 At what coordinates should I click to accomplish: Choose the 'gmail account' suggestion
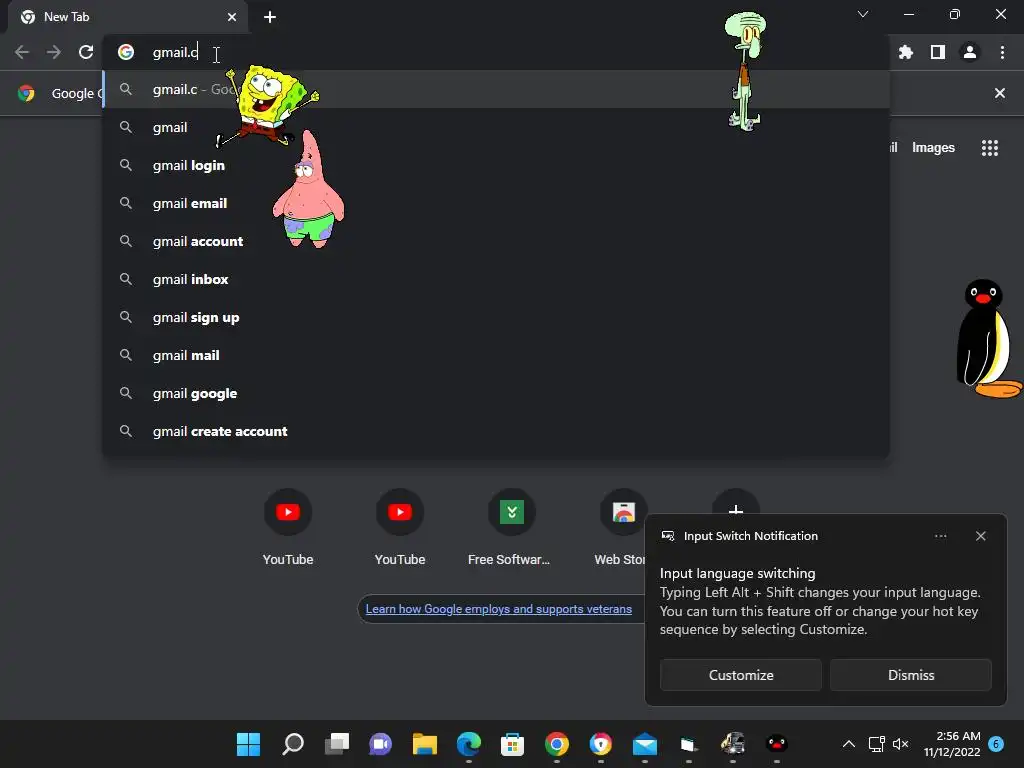pyautogui.click(x=496, y=241)
